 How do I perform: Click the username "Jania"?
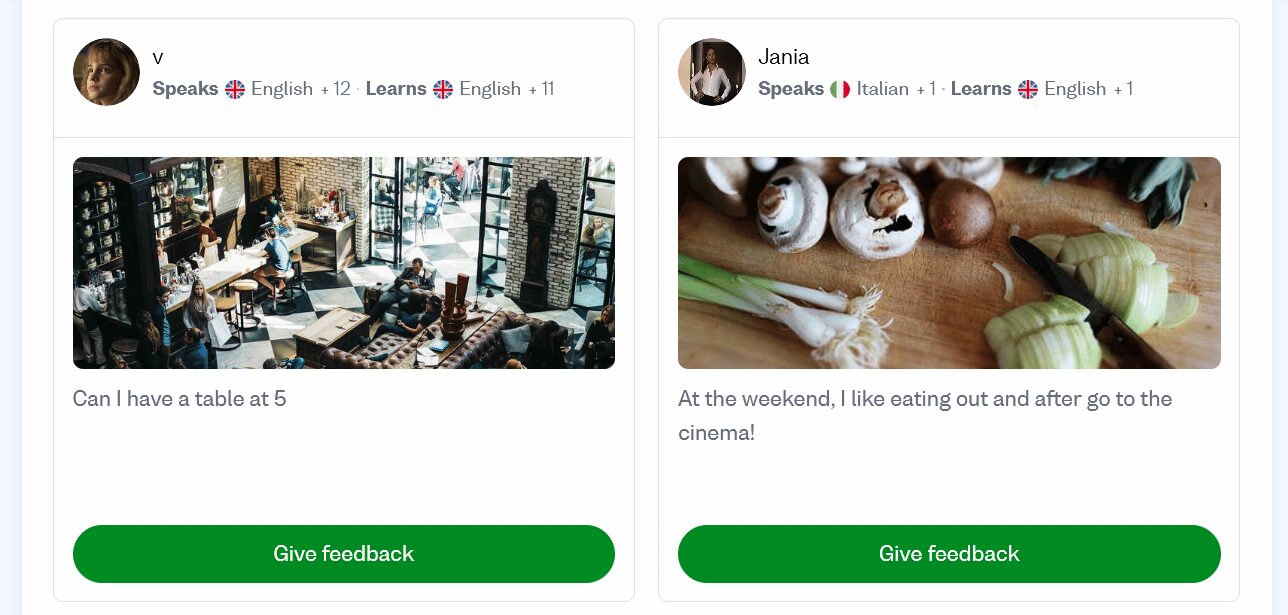click(x=783, y=56)
